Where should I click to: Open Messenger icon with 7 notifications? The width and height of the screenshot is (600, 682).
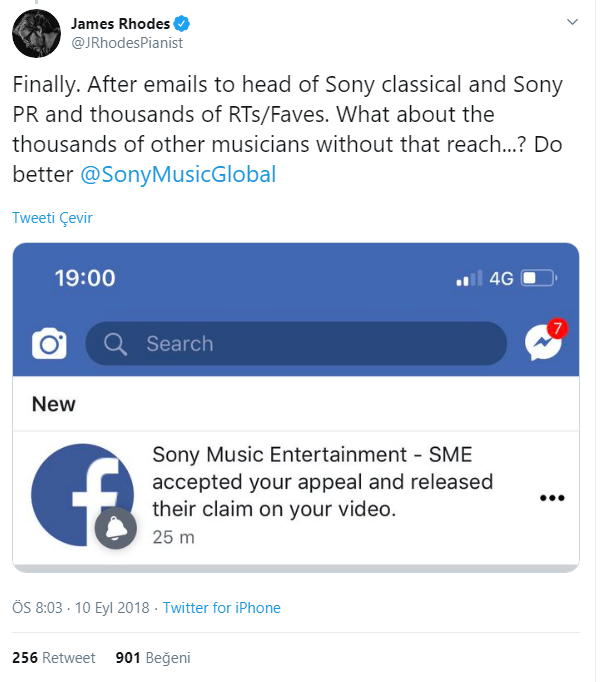coord(543,343)
